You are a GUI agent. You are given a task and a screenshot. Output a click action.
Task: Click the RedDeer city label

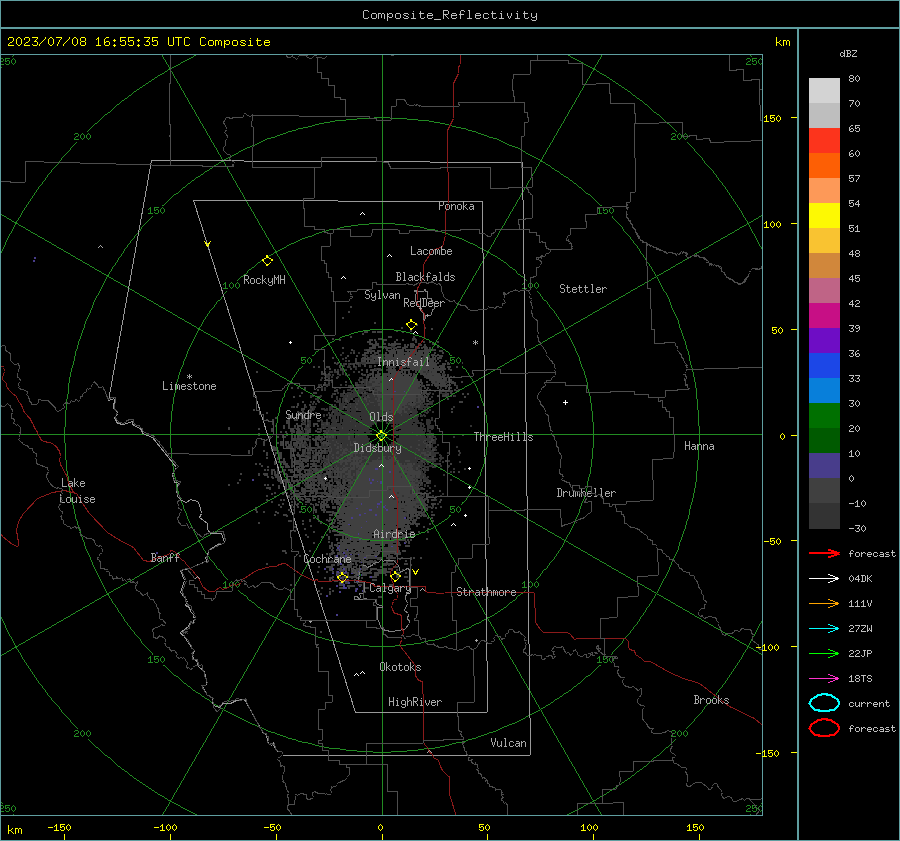pos(424,303)
